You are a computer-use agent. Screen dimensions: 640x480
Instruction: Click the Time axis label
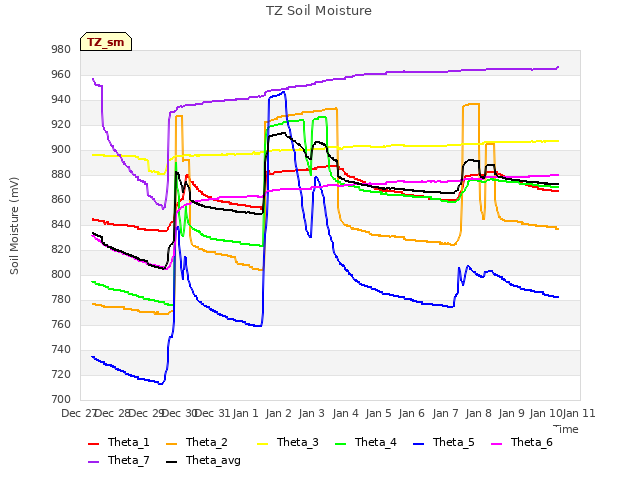tap(566, 429)
